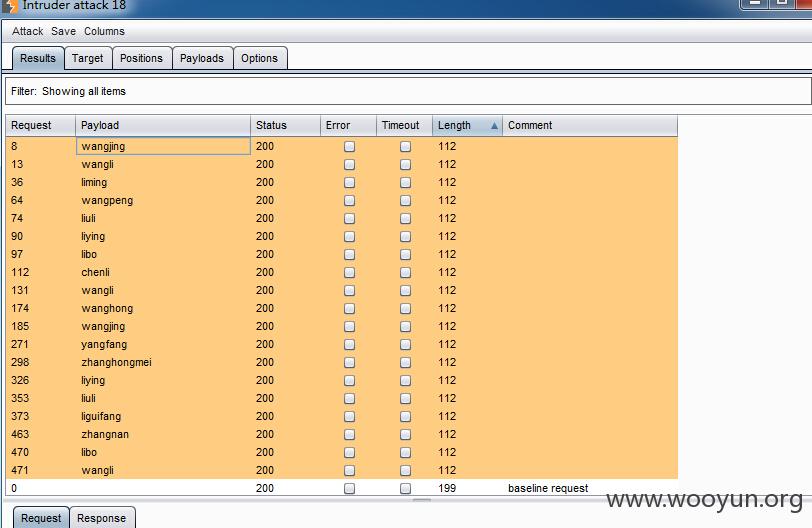
Task: Sort by the Status column header
Action: (x=285, y=125)
